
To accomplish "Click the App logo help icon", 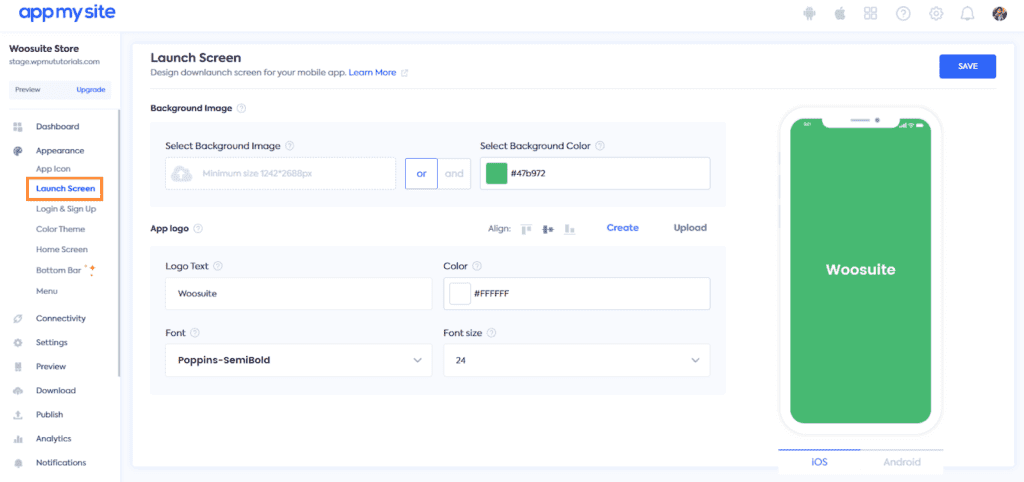I will (198, 229).
